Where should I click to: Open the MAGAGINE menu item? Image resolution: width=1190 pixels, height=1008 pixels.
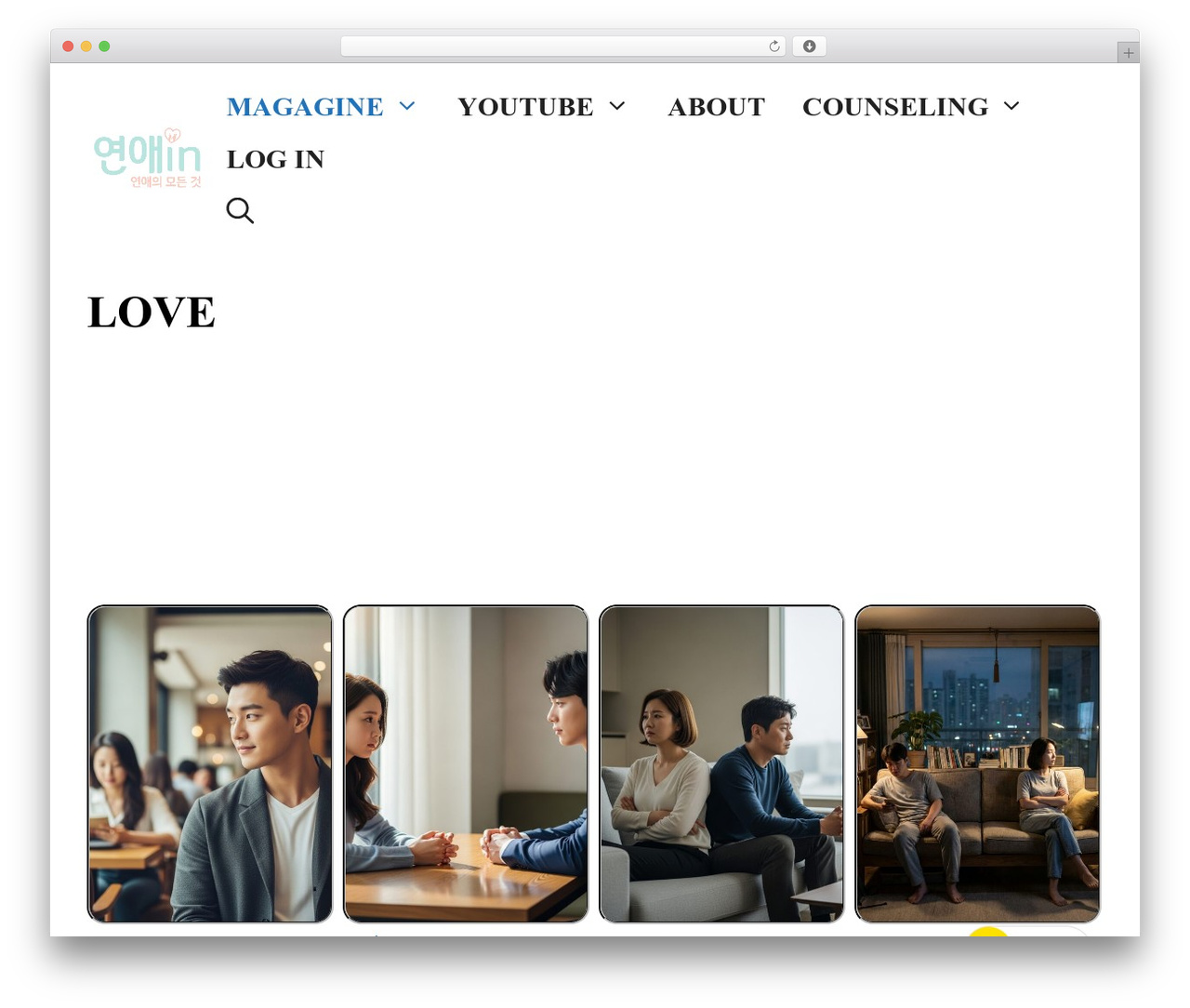tap(305, 107)
